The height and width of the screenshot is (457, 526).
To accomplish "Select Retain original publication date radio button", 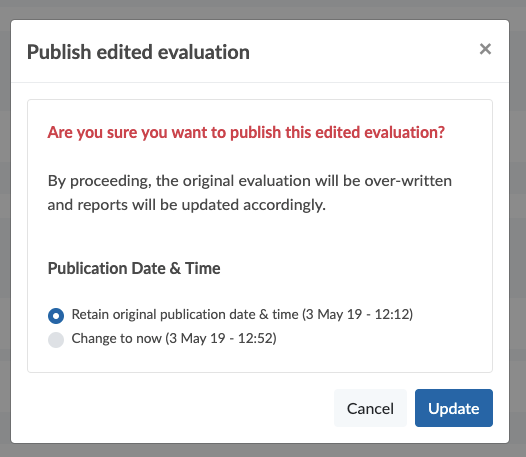I will point(56,316).
